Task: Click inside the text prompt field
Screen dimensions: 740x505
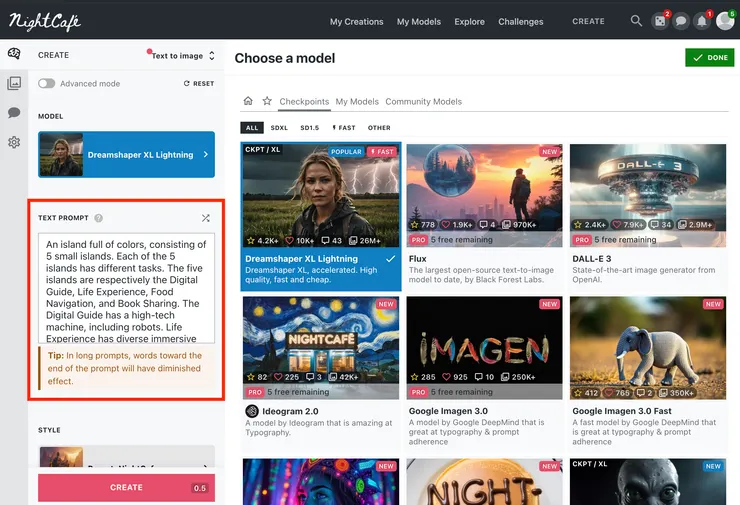Action: pos(126,288)
